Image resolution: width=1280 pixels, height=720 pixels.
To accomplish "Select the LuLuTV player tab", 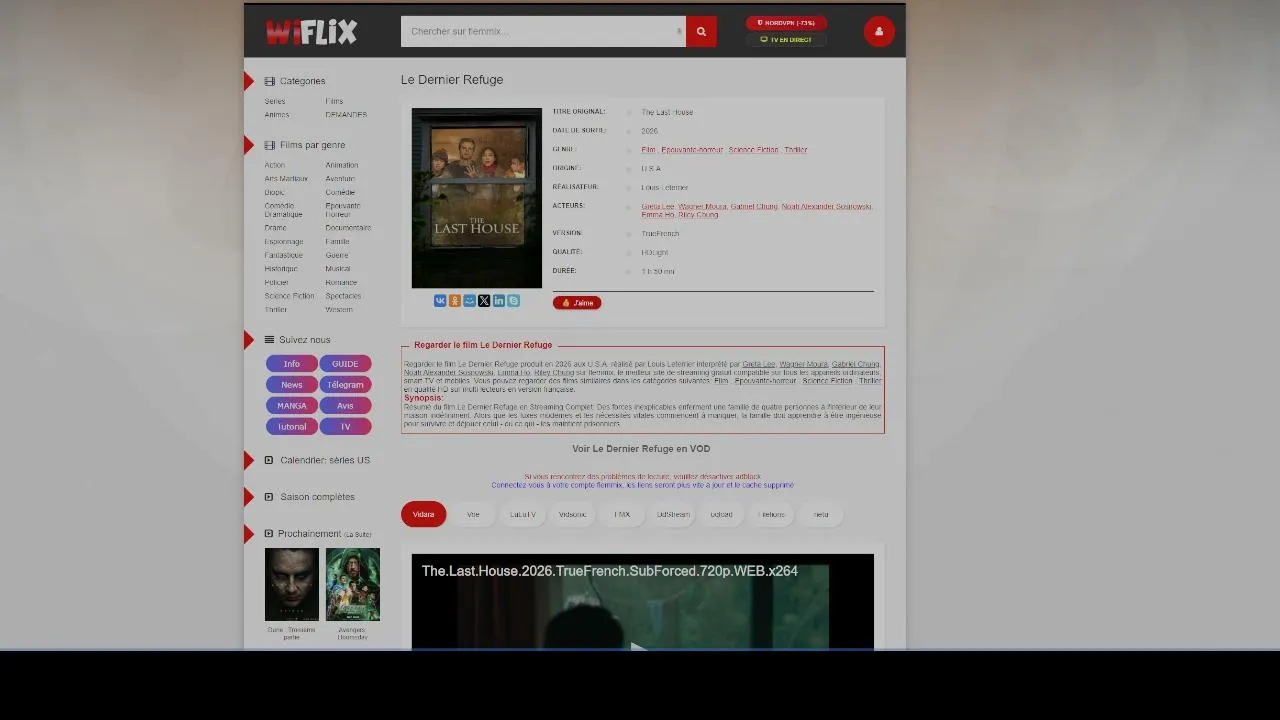I will pyautogui.click(x=523, y=515).
